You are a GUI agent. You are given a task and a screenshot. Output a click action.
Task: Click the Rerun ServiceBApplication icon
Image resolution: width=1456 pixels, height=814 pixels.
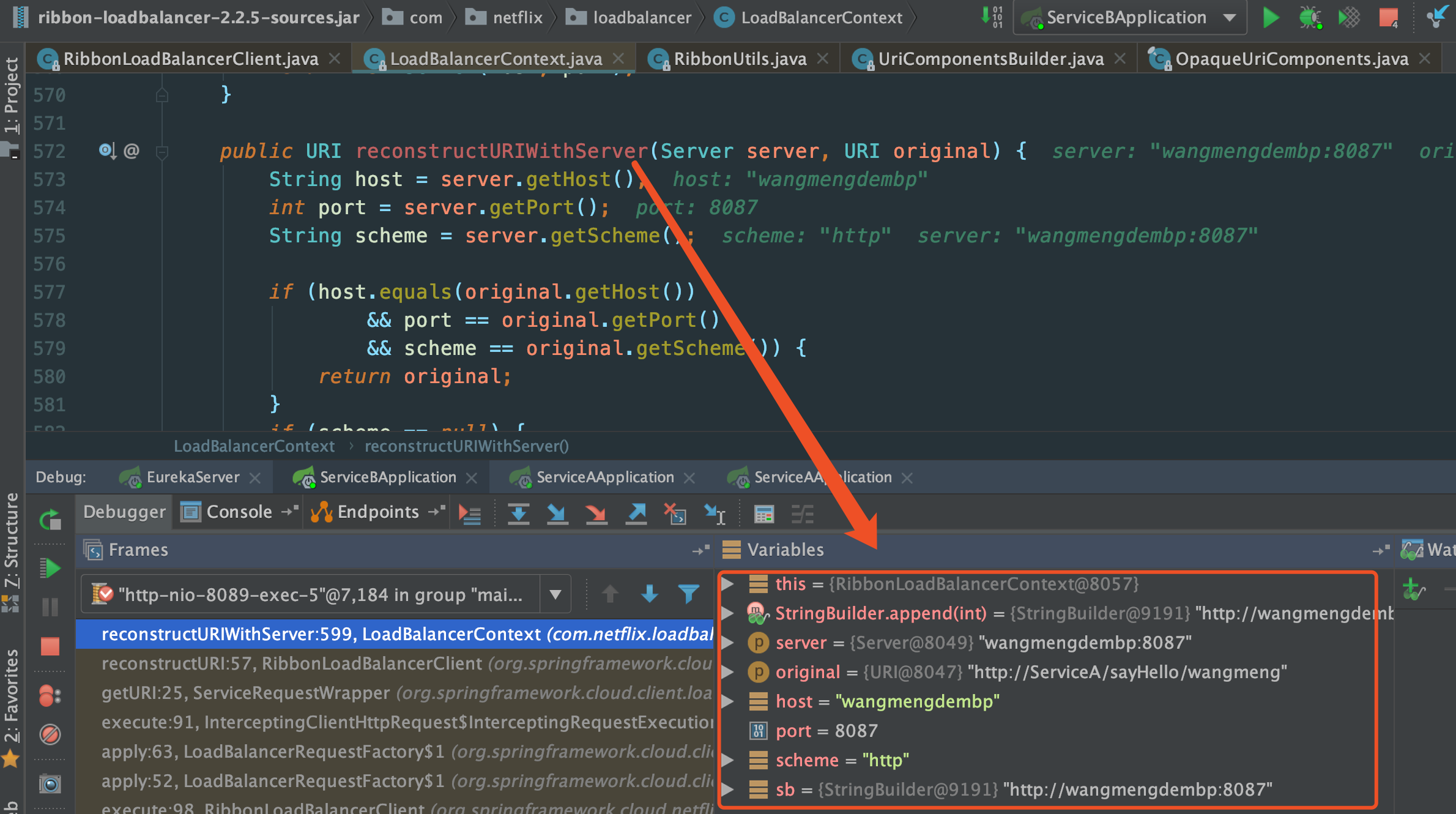click(x=50, y=520)
